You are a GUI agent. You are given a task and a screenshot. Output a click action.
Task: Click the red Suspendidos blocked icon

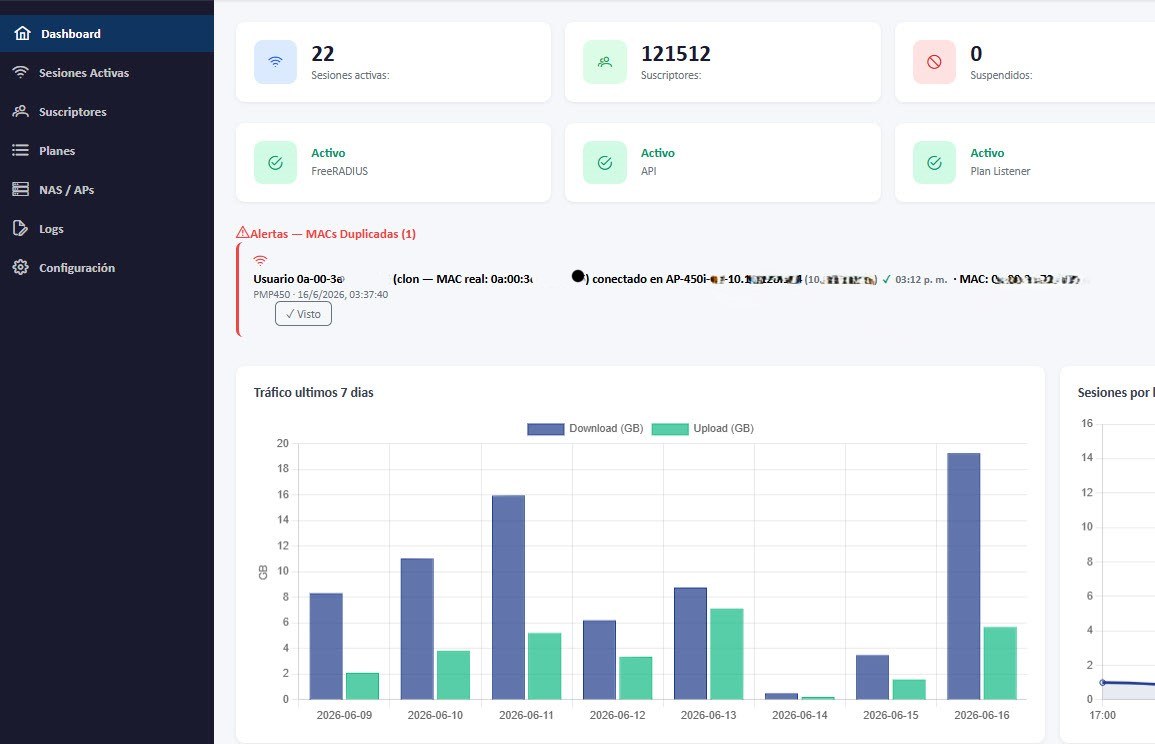(x=934, y=62)
